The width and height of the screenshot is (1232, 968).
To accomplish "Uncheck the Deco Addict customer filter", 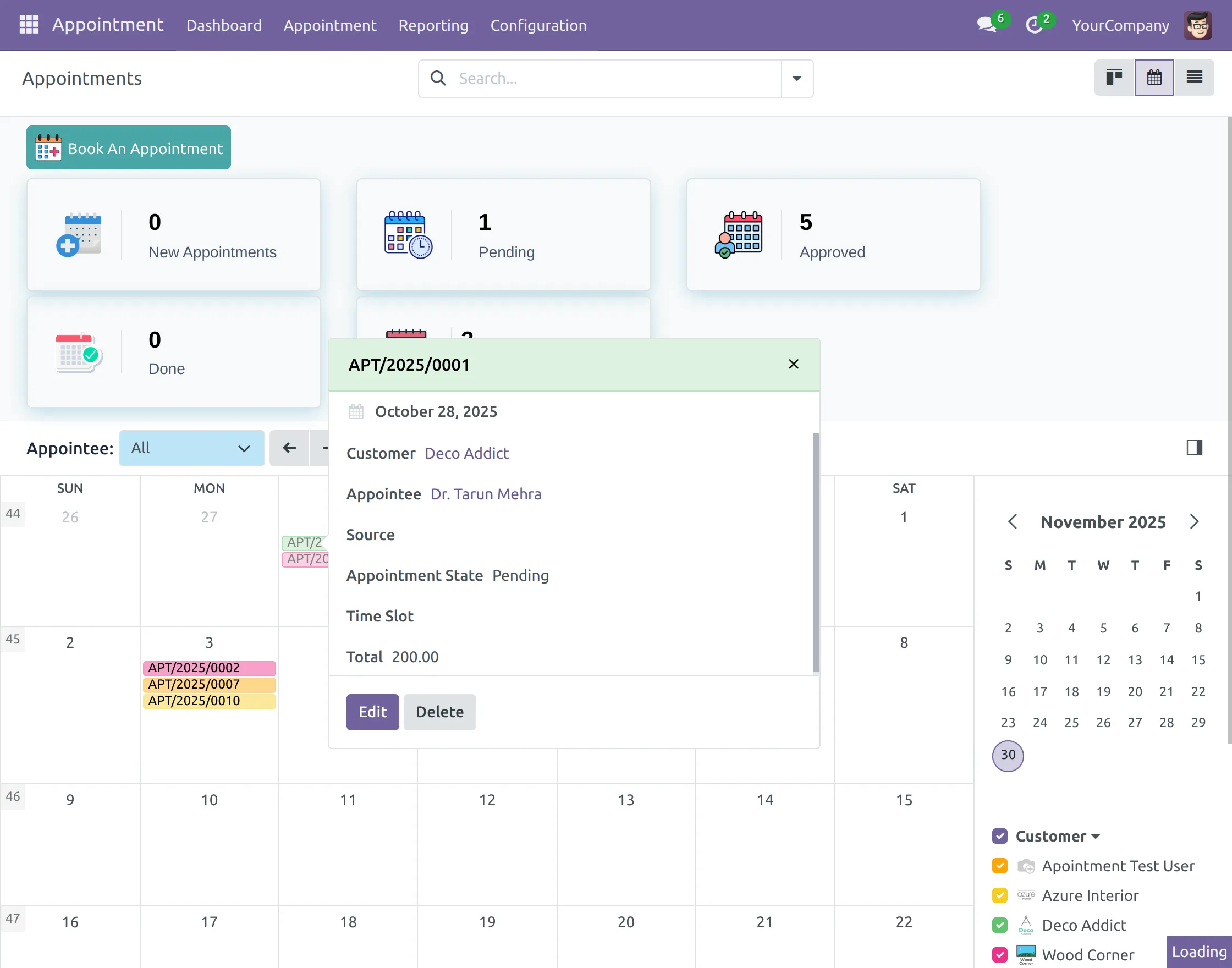I will point(1000,925).
